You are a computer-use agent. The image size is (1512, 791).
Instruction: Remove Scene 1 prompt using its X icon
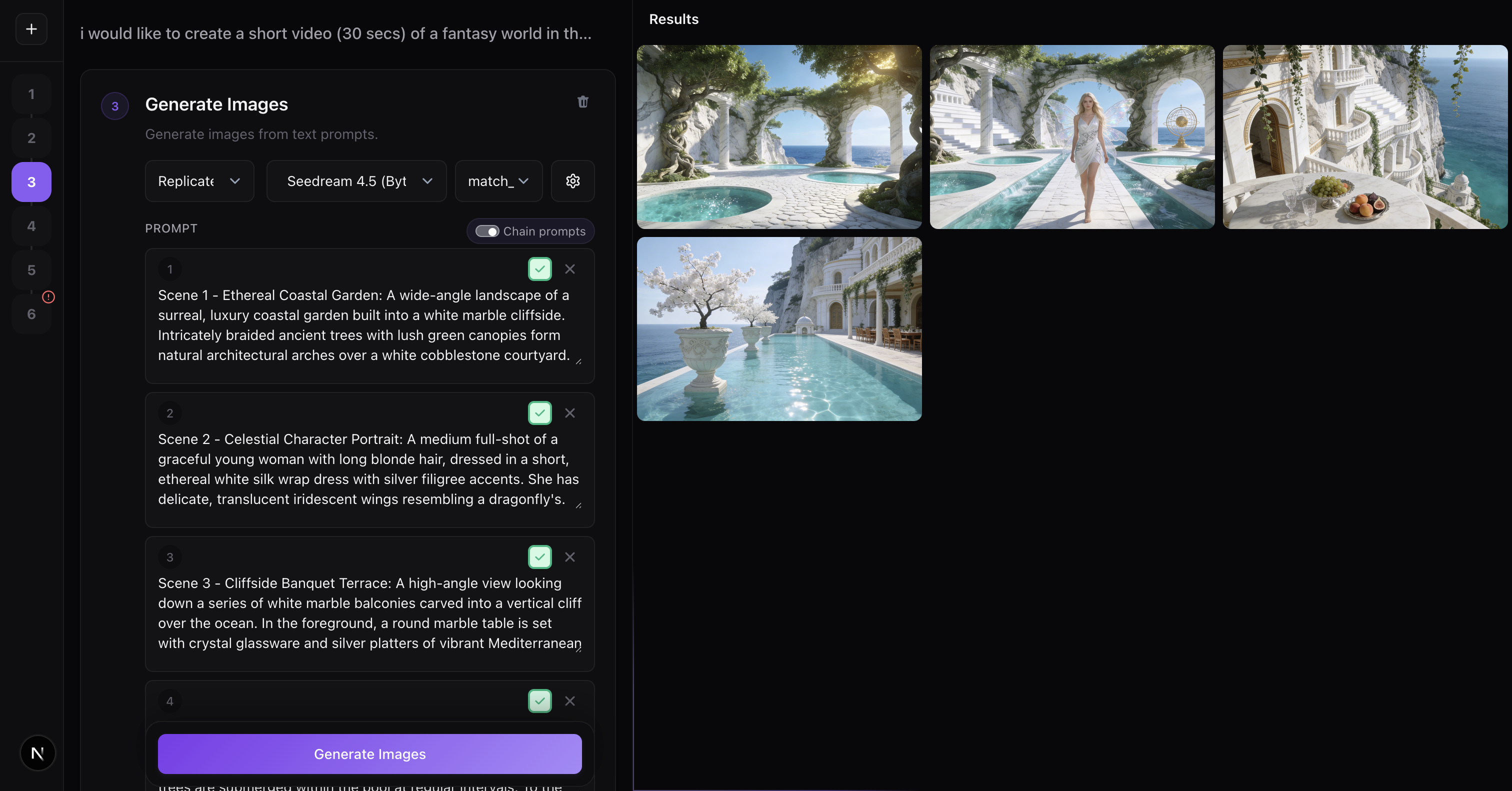[569, 269]
